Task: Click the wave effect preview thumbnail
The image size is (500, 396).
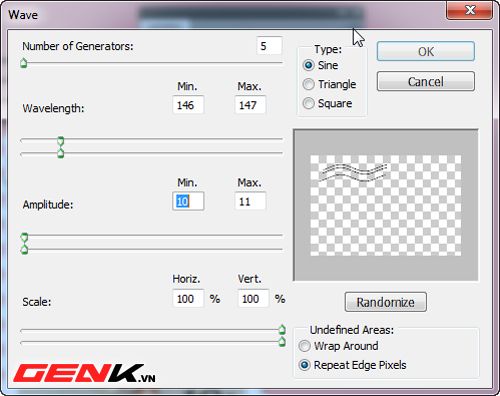Action: click(x=386, y=205)
